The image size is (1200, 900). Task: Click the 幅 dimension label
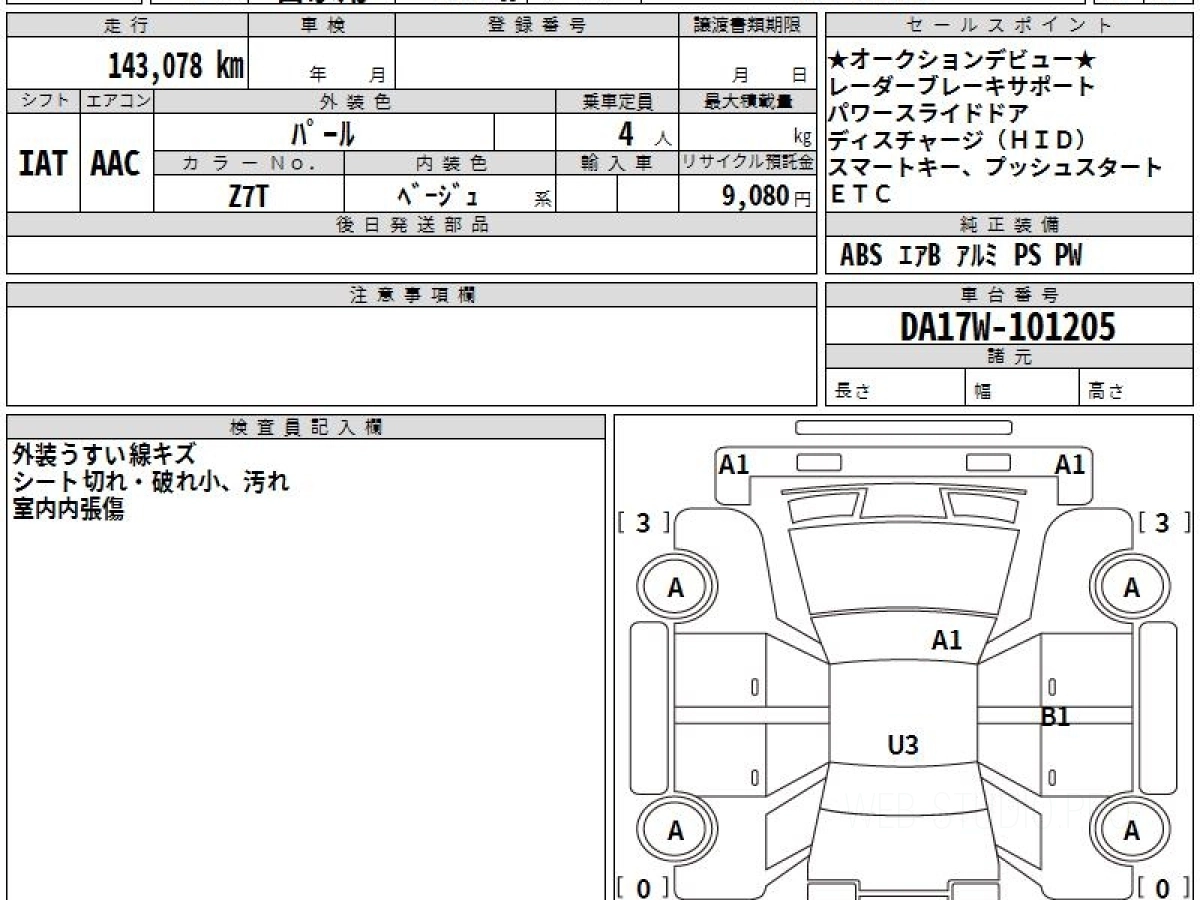pyautogui.click(x=983, y=391)
